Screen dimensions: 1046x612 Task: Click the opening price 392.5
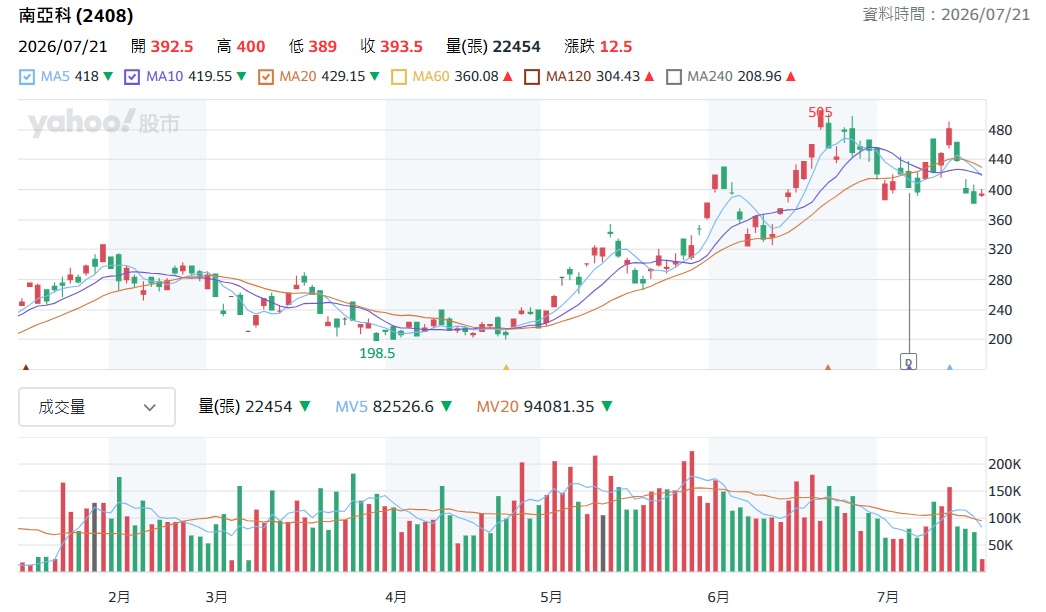[x=171, y=46]
